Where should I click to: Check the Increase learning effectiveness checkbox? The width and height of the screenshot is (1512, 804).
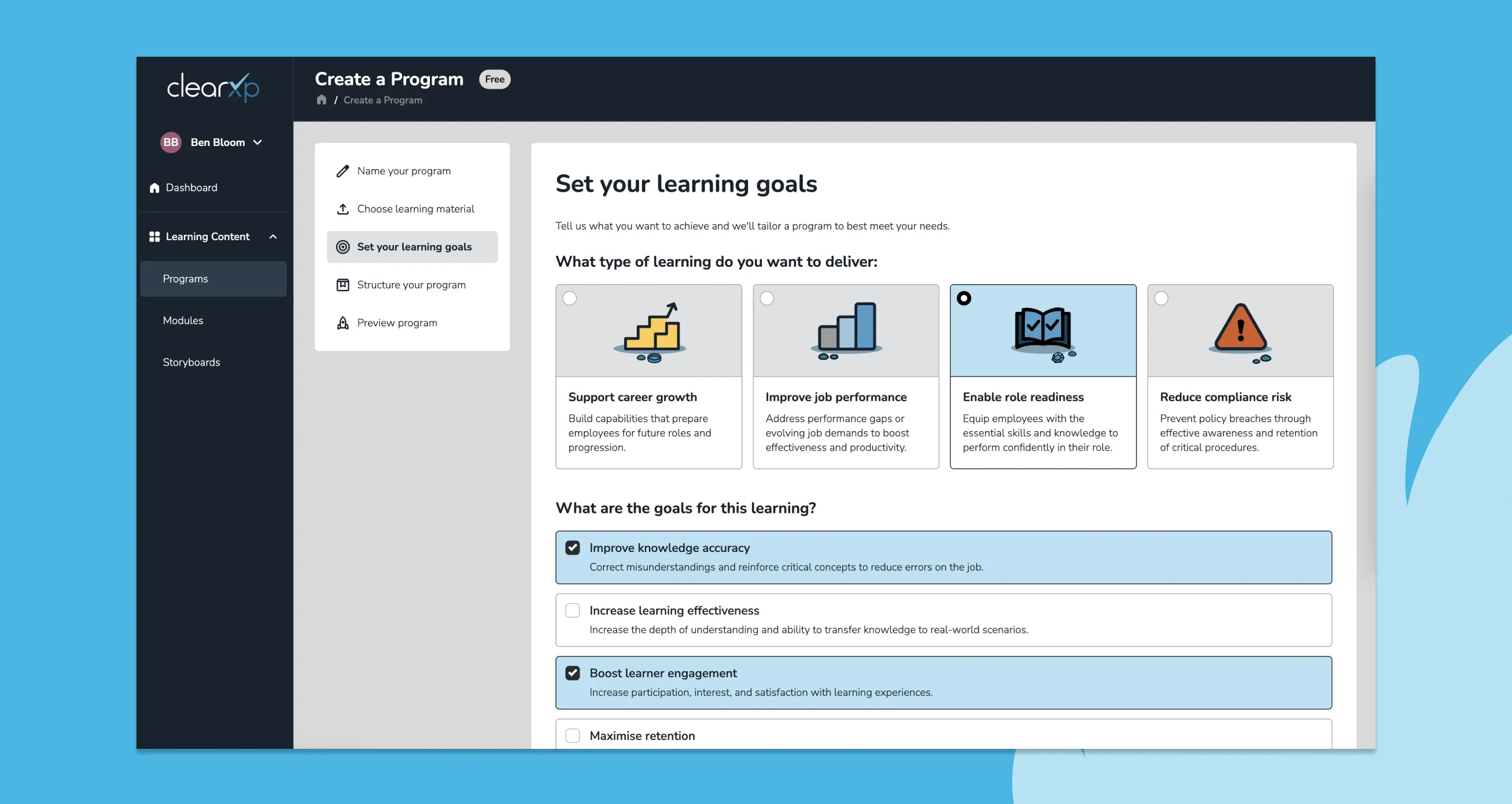[x=572, y=611]
